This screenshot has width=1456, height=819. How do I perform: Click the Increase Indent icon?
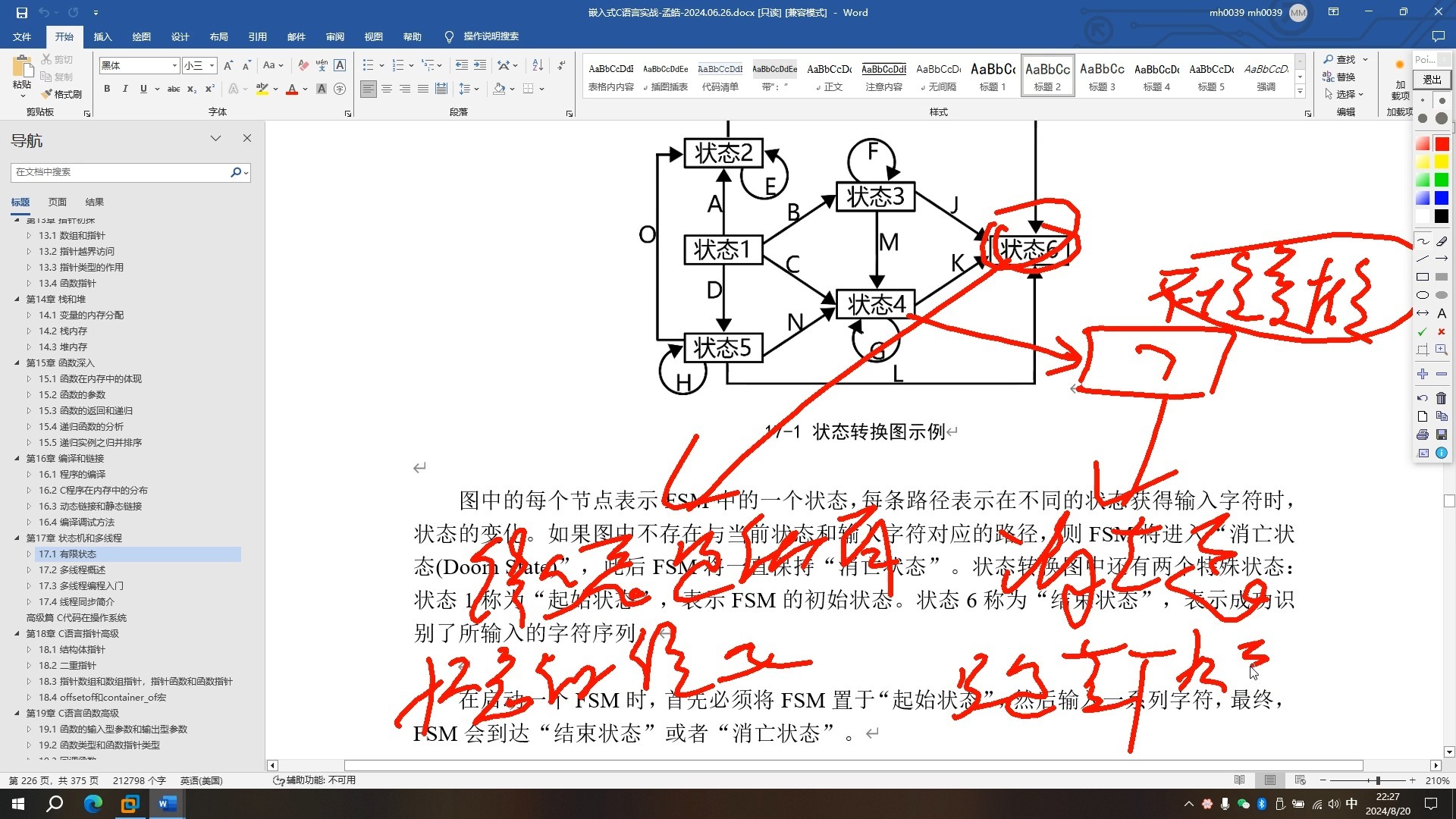480,66
